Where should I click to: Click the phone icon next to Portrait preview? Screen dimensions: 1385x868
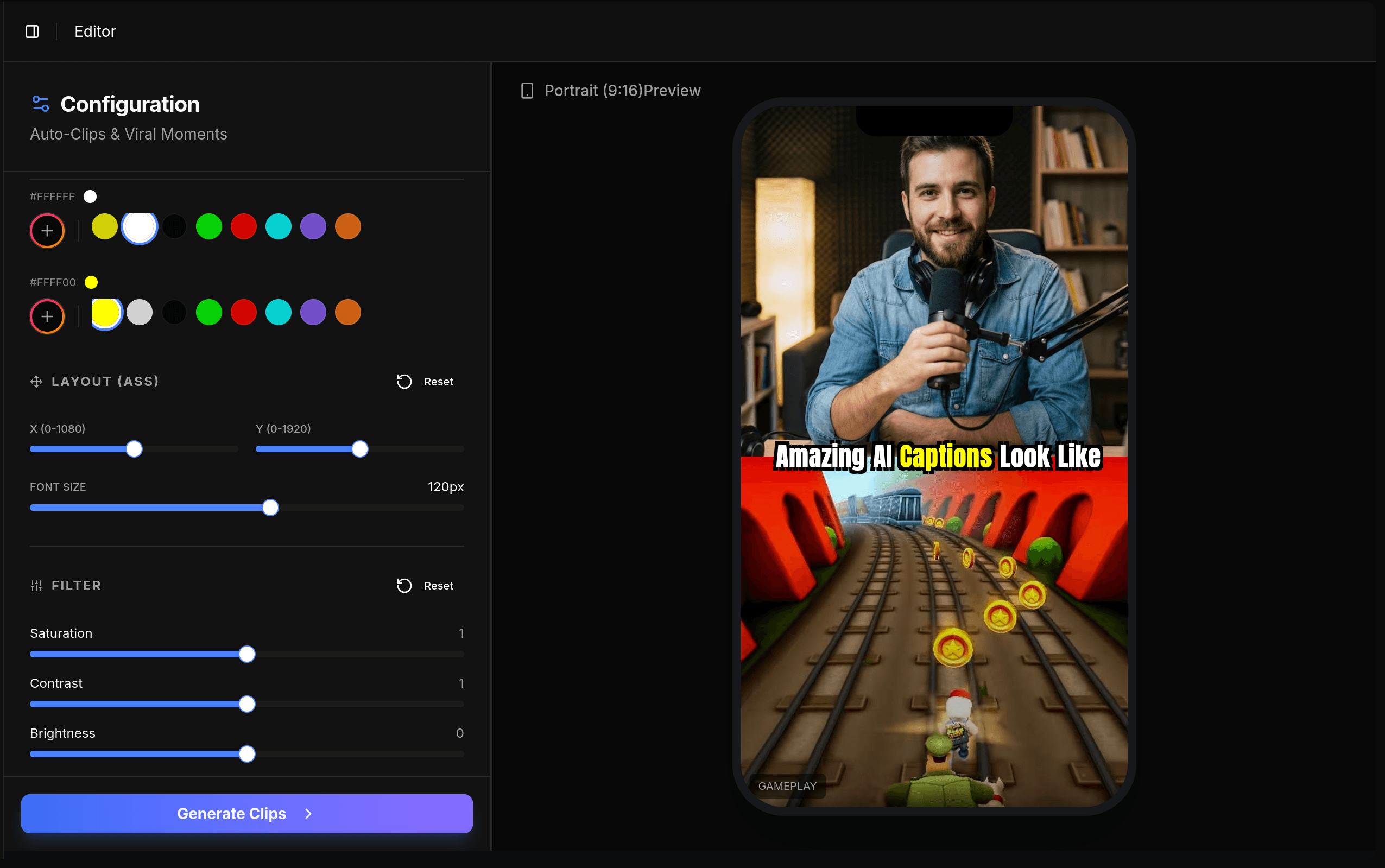[x=527, y=90]
